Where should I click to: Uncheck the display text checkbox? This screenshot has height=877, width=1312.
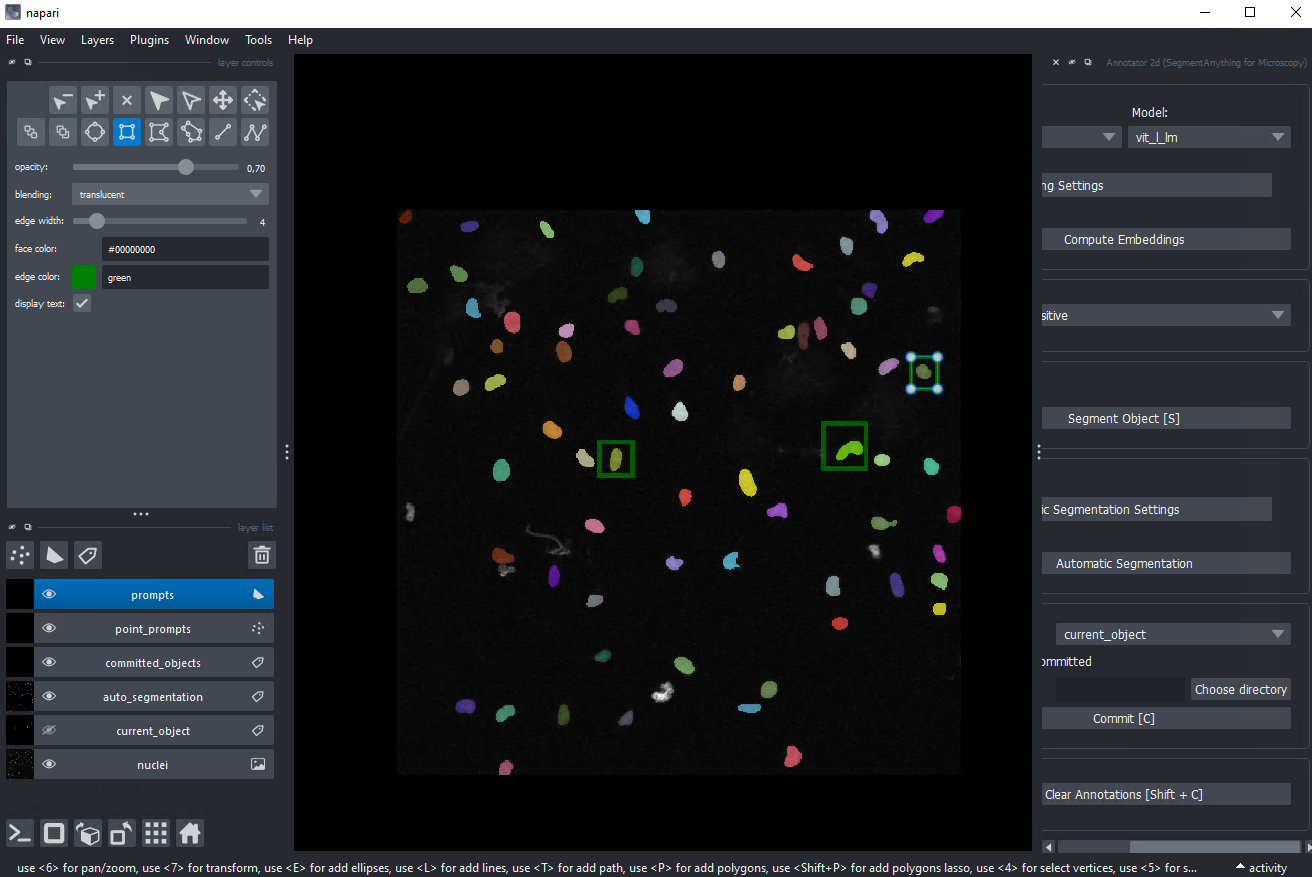(x=82, y=303)
